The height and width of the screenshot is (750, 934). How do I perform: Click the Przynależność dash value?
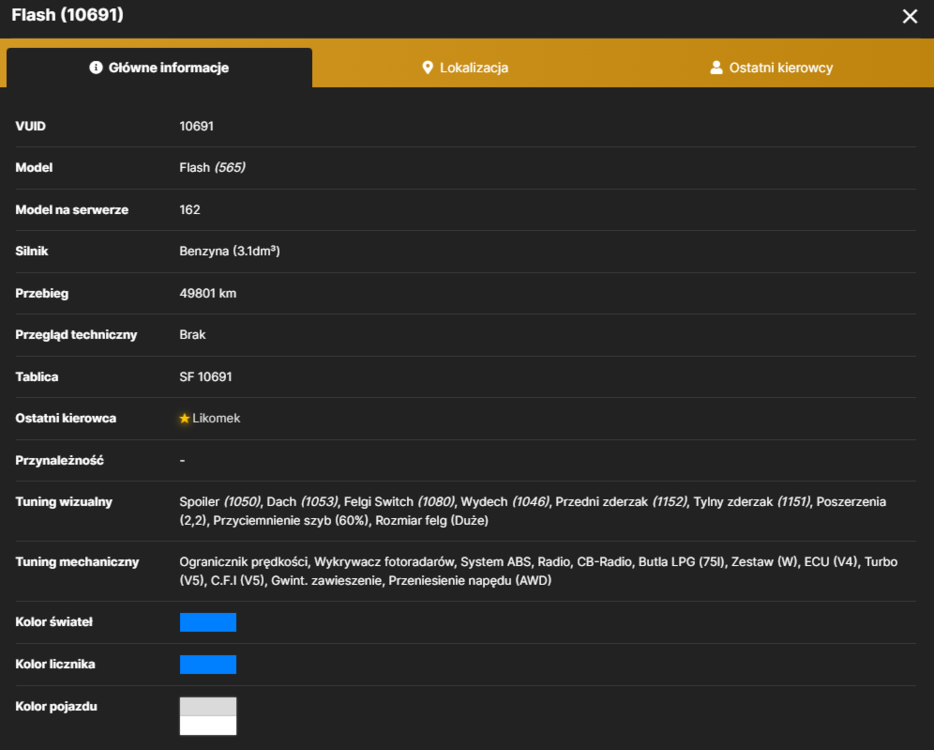182,460
